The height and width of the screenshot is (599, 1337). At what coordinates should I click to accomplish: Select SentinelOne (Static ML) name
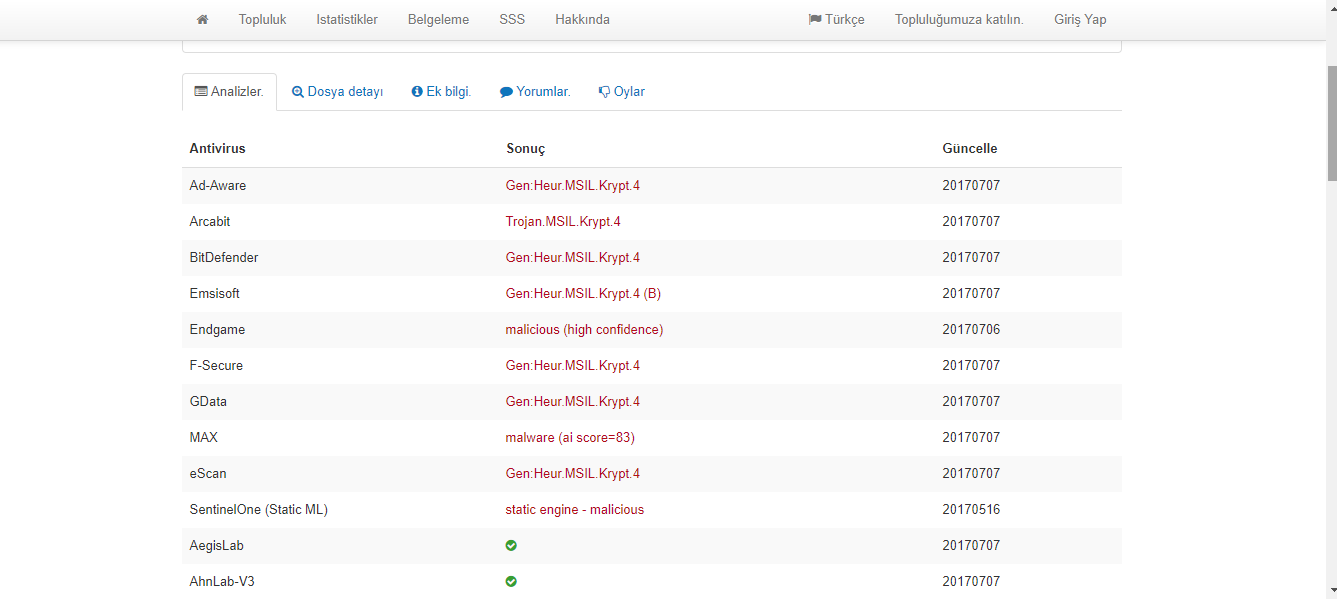point(258,510)
